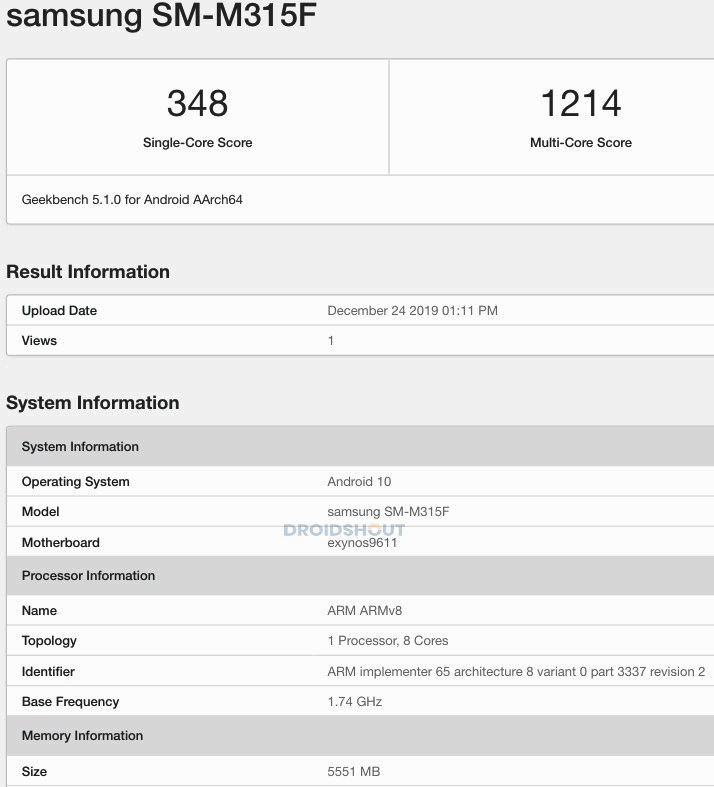The height and width of the screenshot is (787, 714).
Task: Click the 'Result Information' heading
Action: [88, 272]
